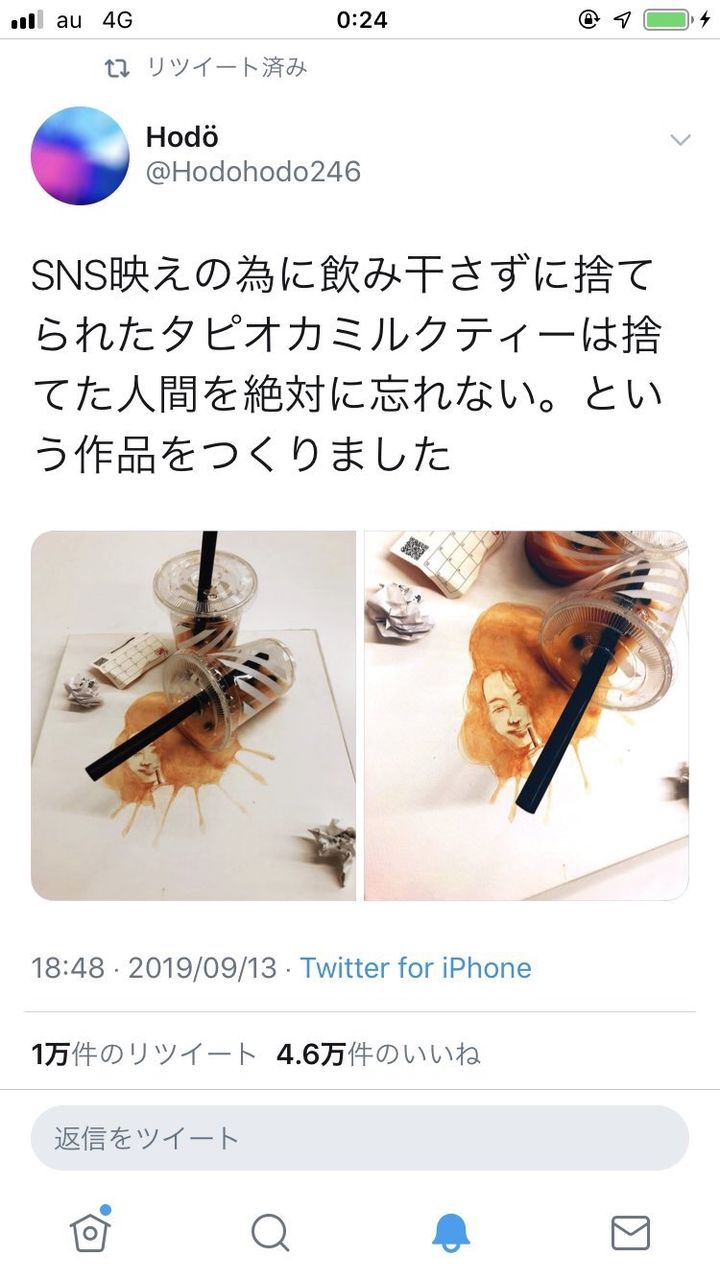Tap the Hodö display name
Screen dimensions: 720x1280
[182, 138]
